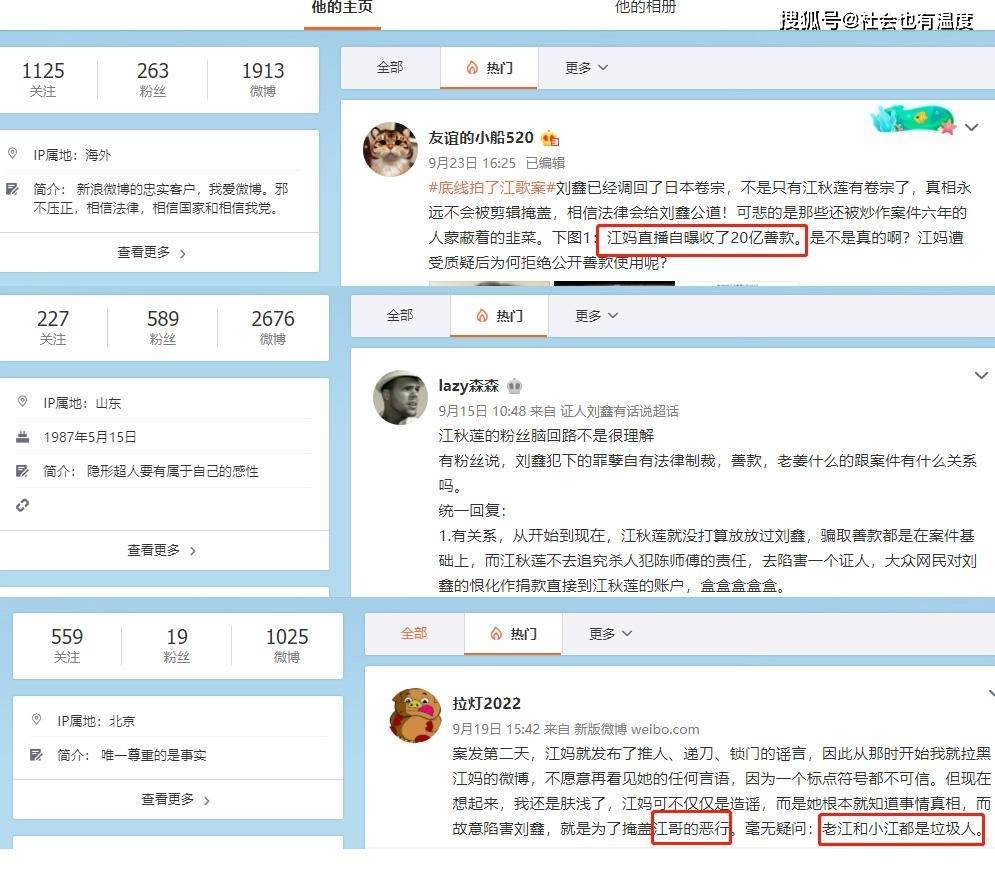Open lazy森森's profile photo
The image size is (995, 875).
point(400,397)
